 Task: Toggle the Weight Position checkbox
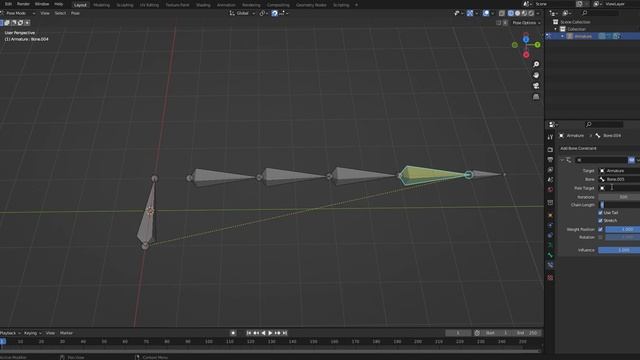point(600,229)
